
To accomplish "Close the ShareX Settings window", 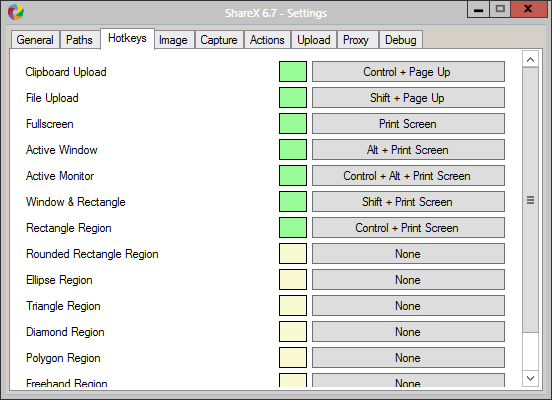I will coord(528,9).
